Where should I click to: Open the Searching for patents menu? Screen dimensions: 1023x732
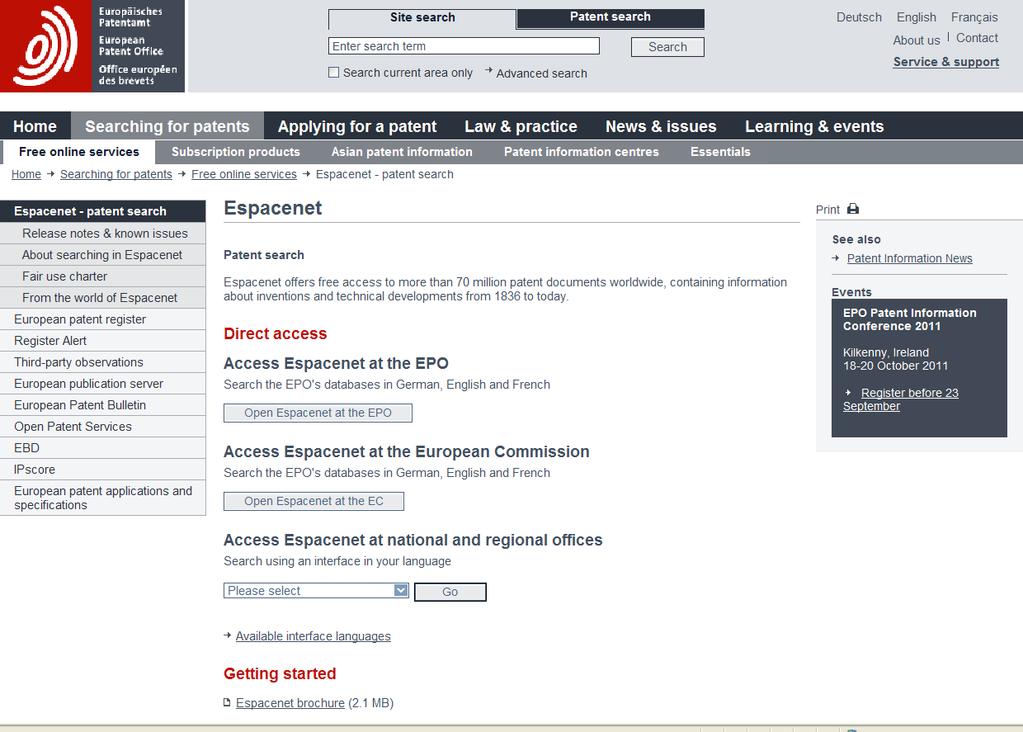pos(167,126)
